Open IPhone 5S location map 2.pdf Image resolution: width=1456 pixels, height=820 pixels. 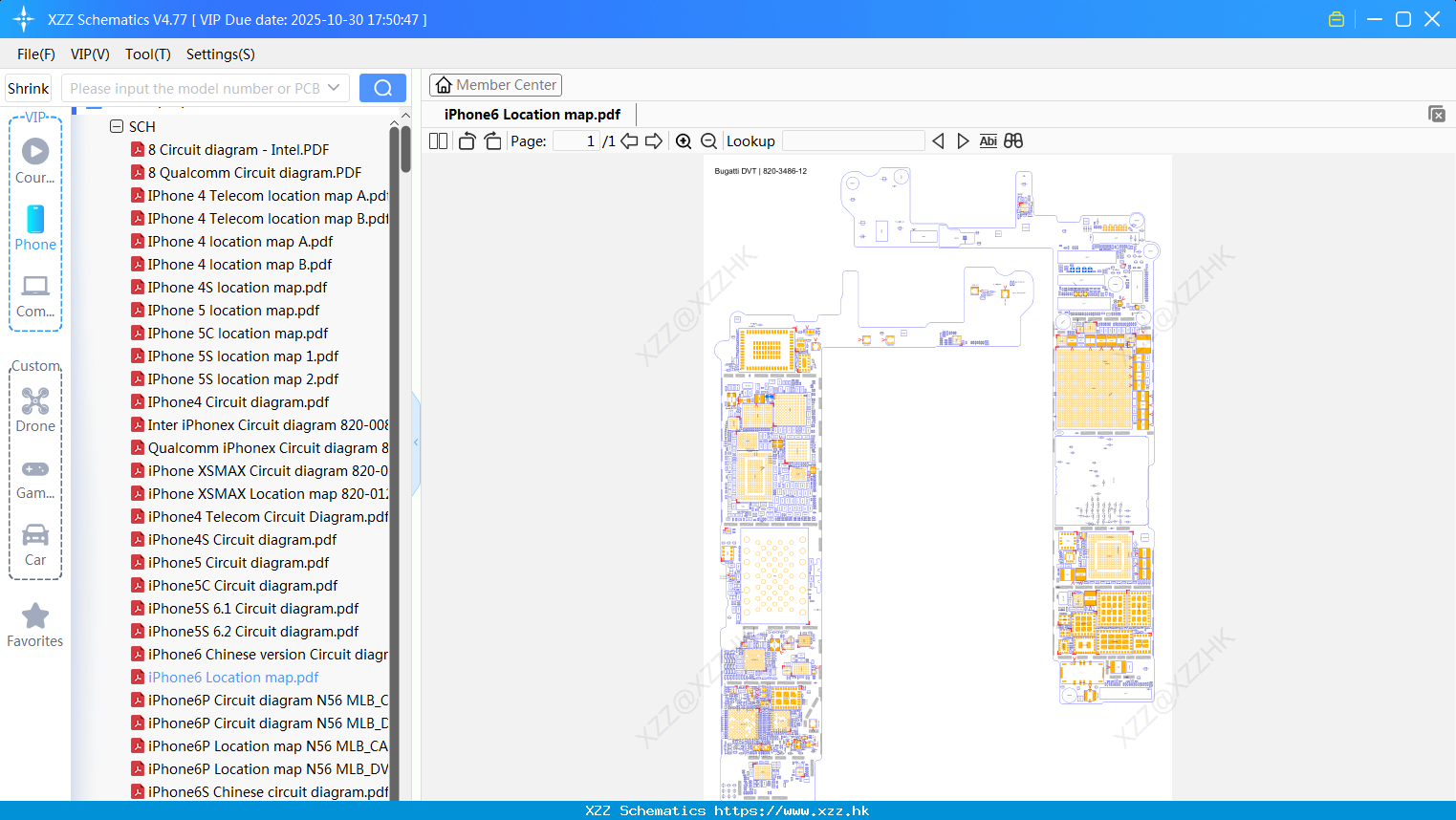(x=243, y=378)
